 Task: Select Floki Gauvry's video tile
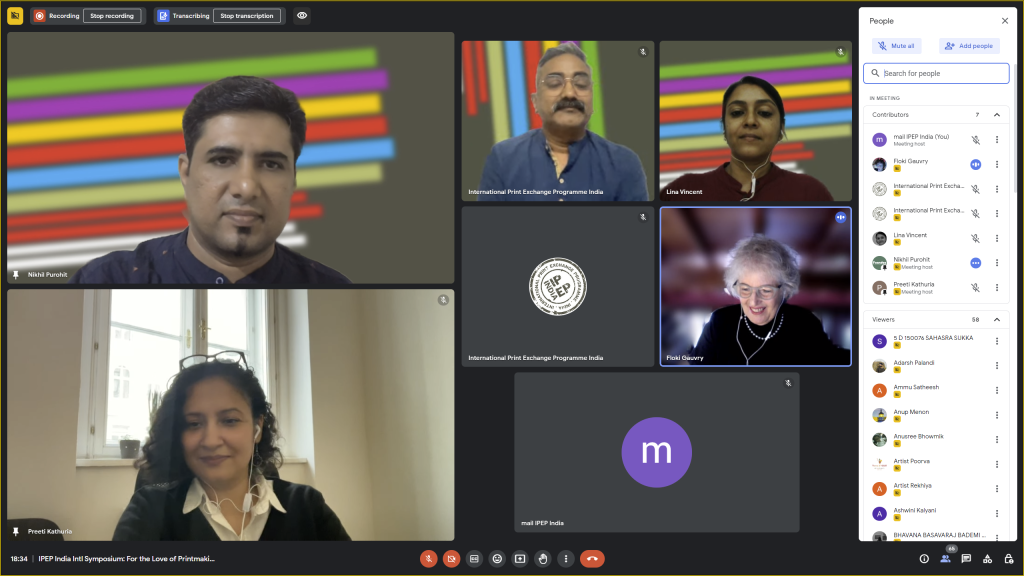pyautogui.click(x=755, y=287)
